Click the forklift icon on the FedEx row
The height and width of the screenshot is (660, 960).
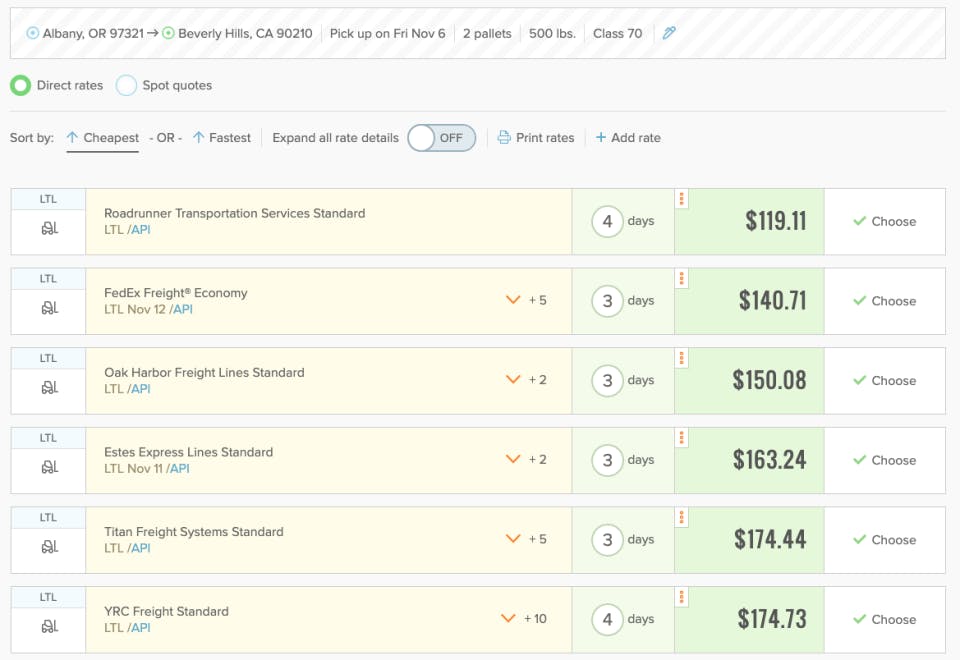pos(47,306)
